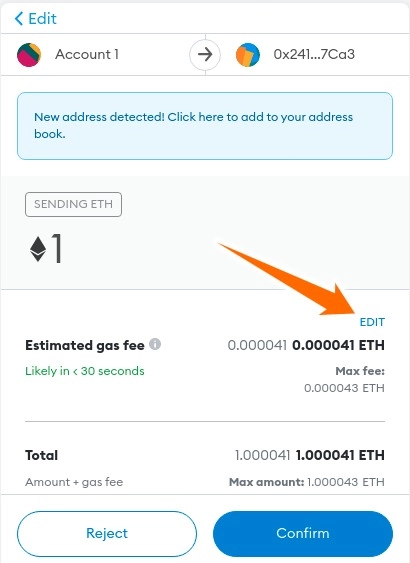Click the bold 0.000041 ETH gas fee value
The width and height of the screenshot is (410, 563).
pyautogui.click(x=338, y=345)
